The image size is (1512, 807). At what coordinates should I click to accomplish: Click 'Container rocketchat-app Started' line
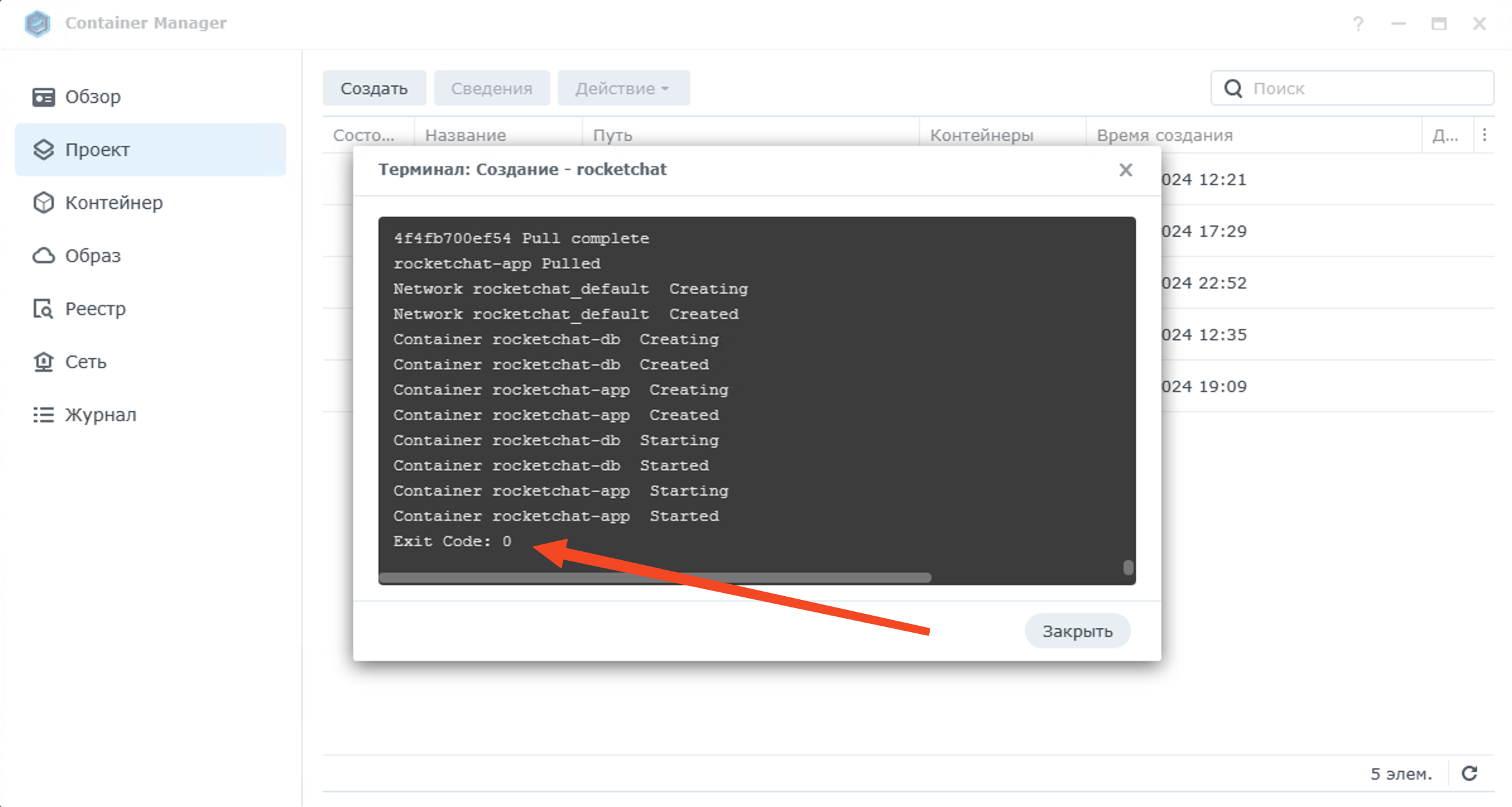[556, 516]
